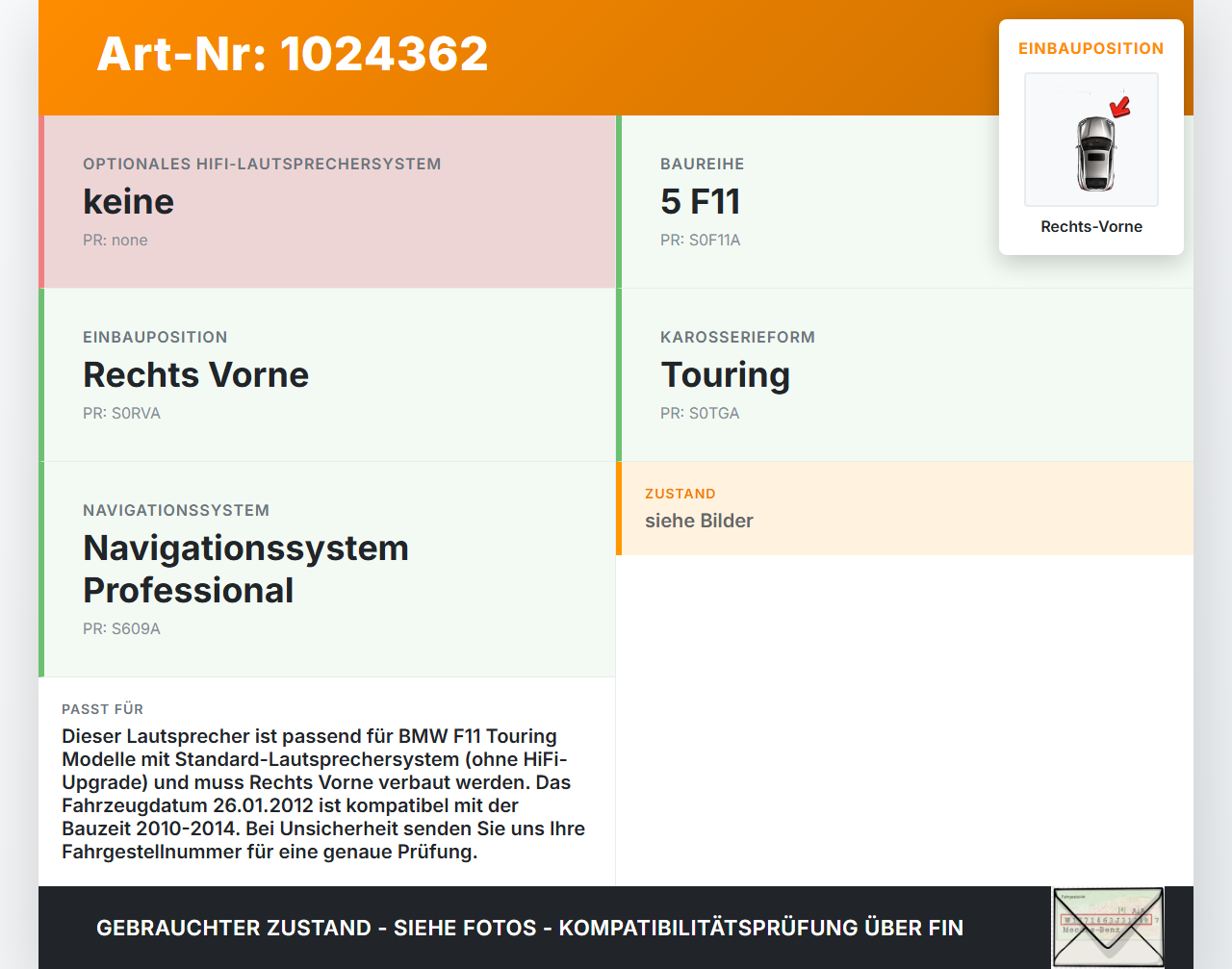The image size is (1232, 969).
Task: Click the PR: none code text
Action: [115, 240]
